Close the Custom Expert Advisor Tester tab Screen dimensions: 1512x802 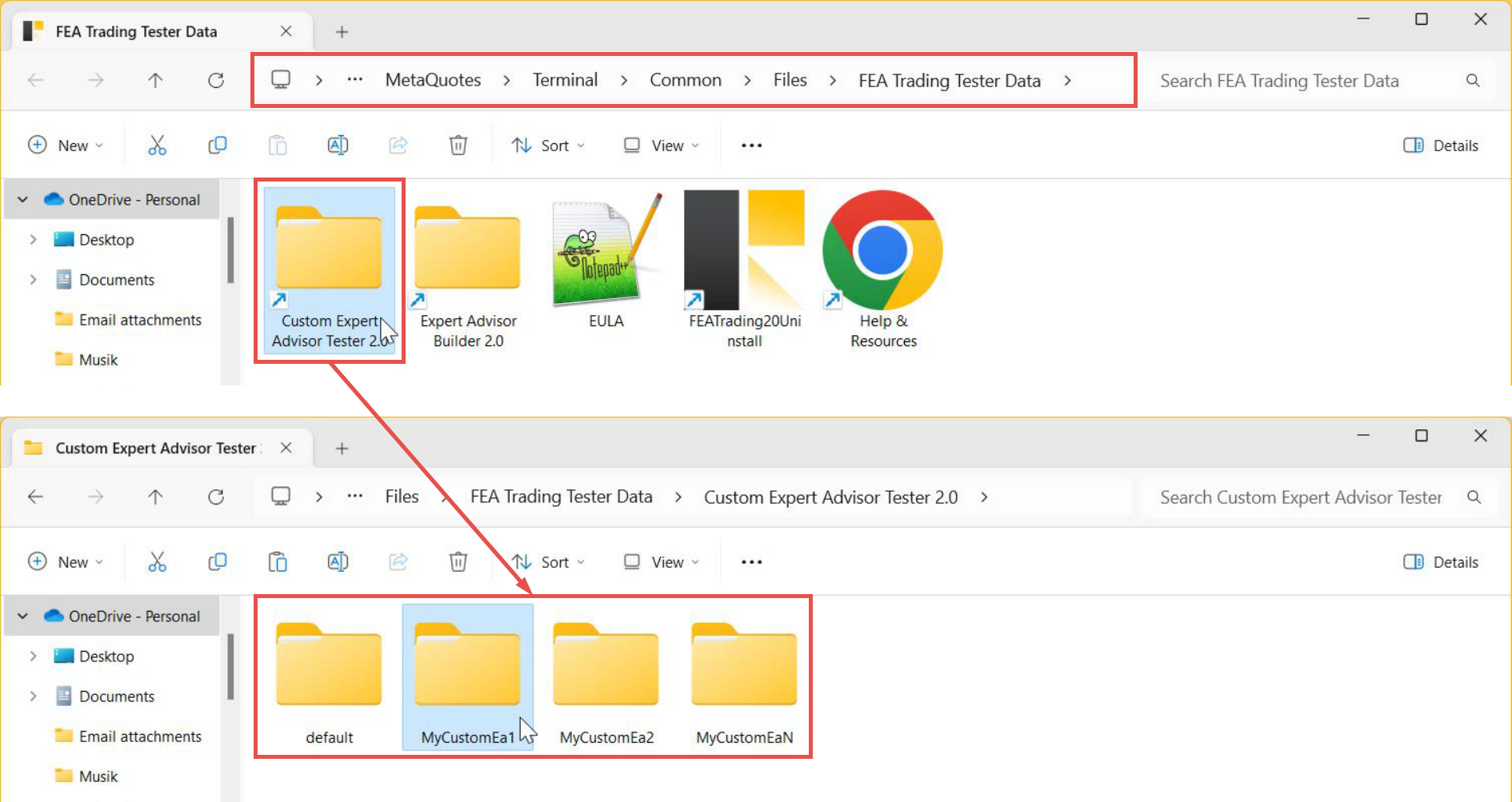(286, 448)
